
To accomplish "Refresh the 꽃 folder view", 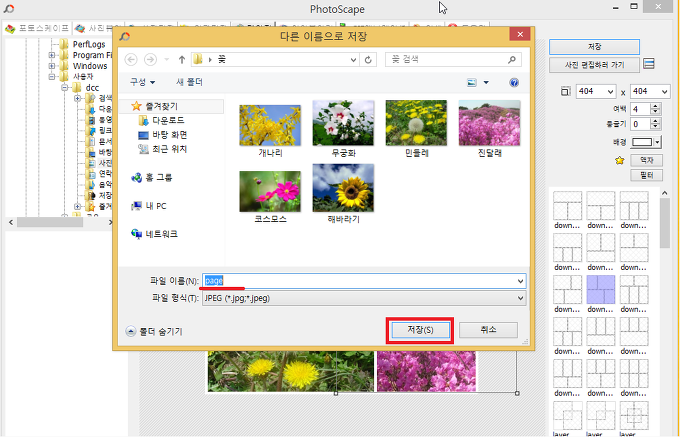I will (368, 60).
